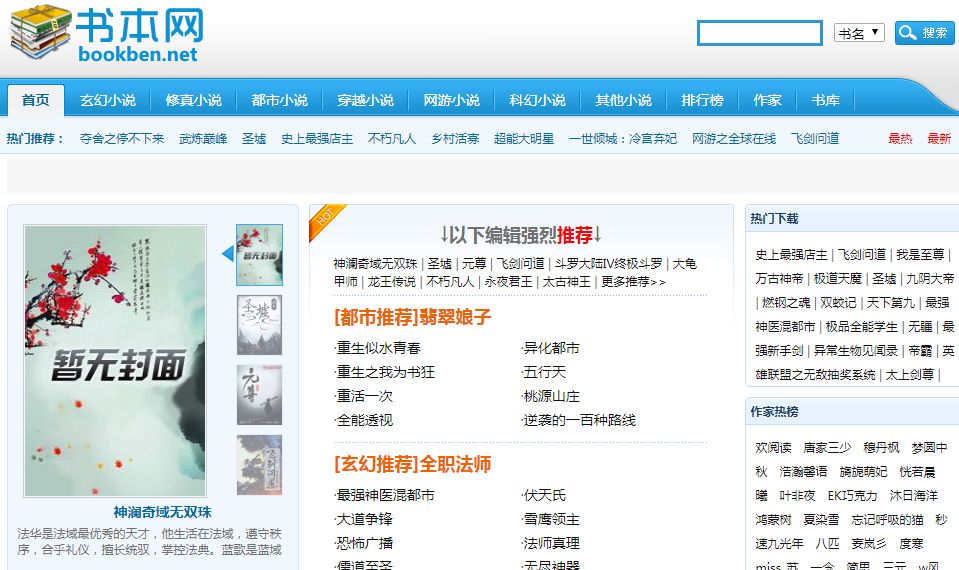Click 异常生物见闻录 in 热门下载
The width and height of the screenshot is (959, 570).
coord(856,350)
